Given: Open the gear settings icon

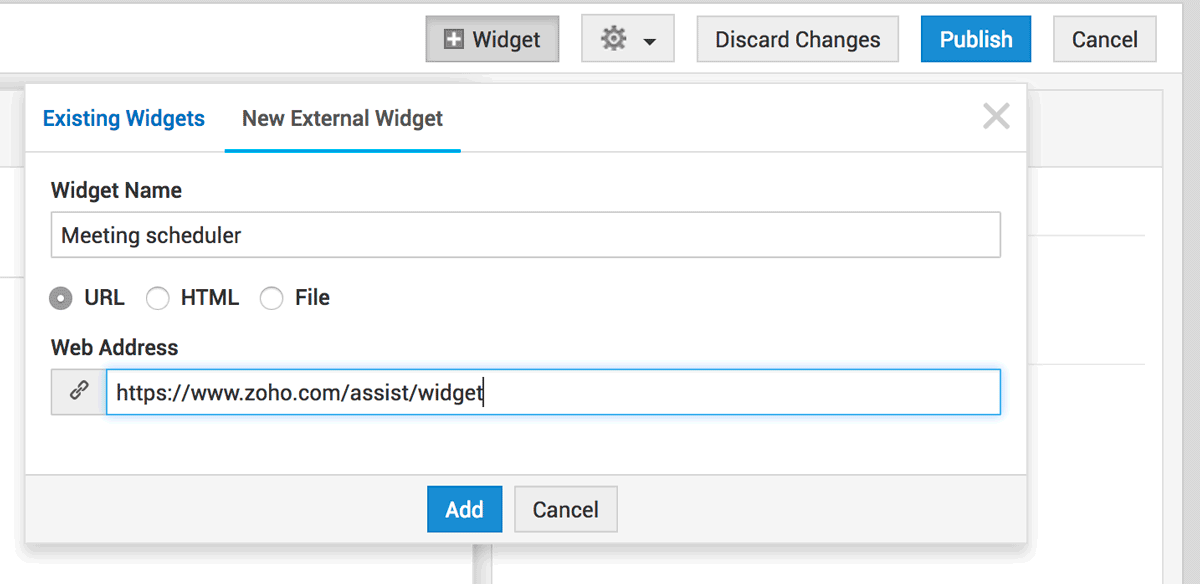Looking at the screenshot, I should pyautogui.click(x=613, y=39).
